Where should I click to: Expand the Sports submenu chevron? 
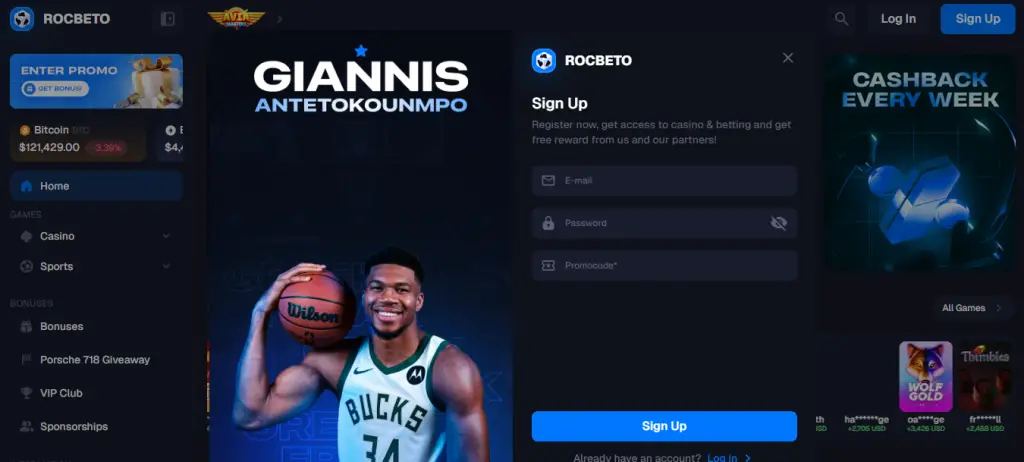click(x=166, y=266)
